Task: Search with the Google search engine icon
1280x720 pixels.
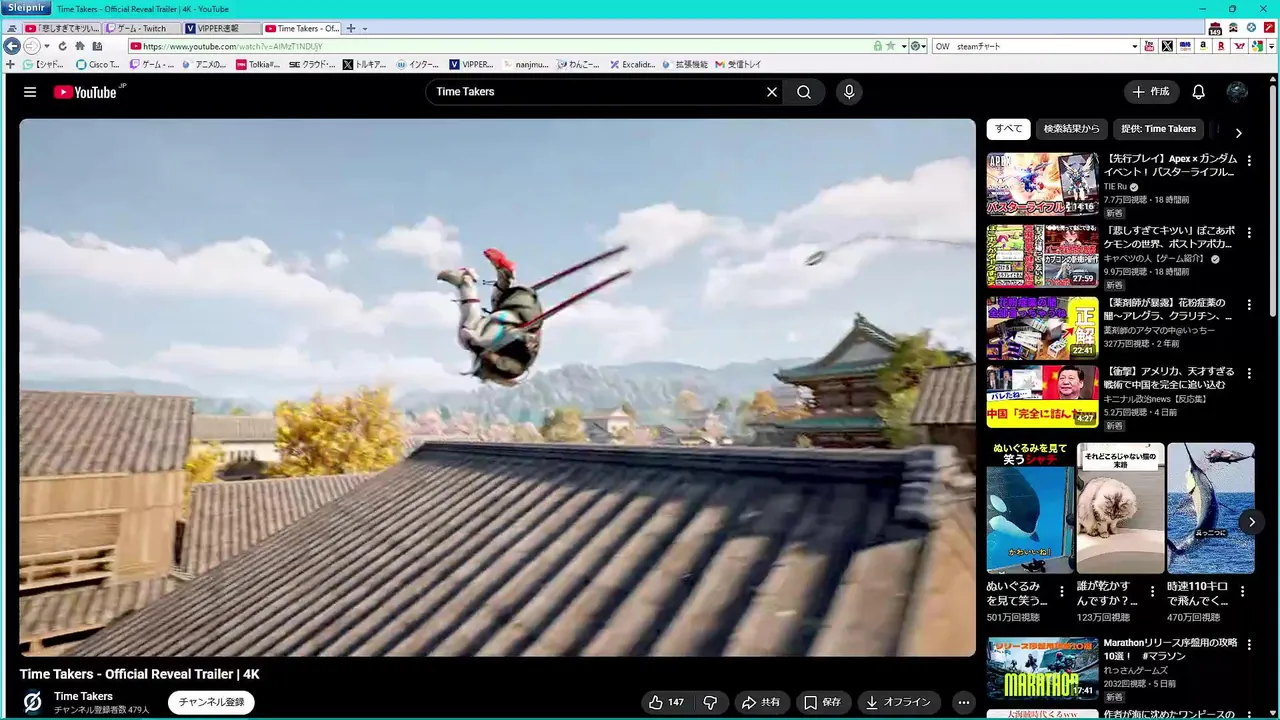Action: 1256,46
